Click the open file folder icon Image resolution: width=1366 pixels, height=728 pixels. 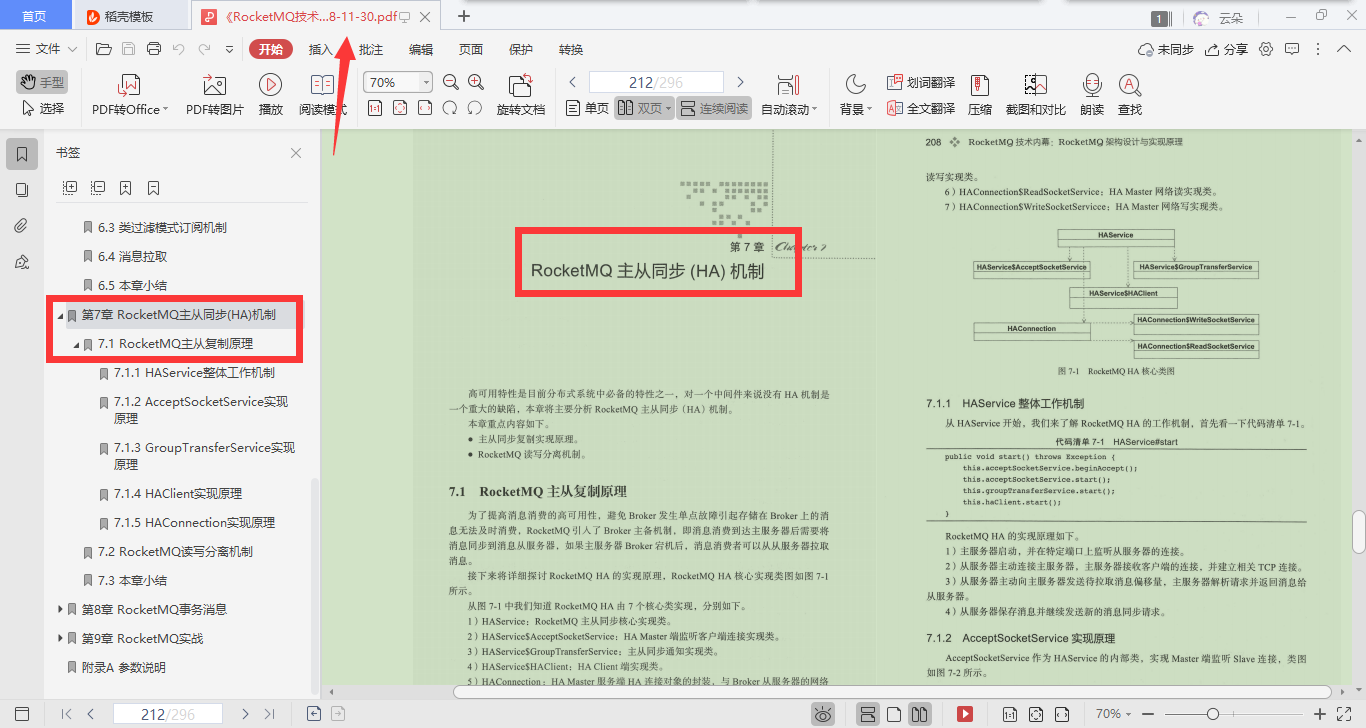click(x=103, y=49)
